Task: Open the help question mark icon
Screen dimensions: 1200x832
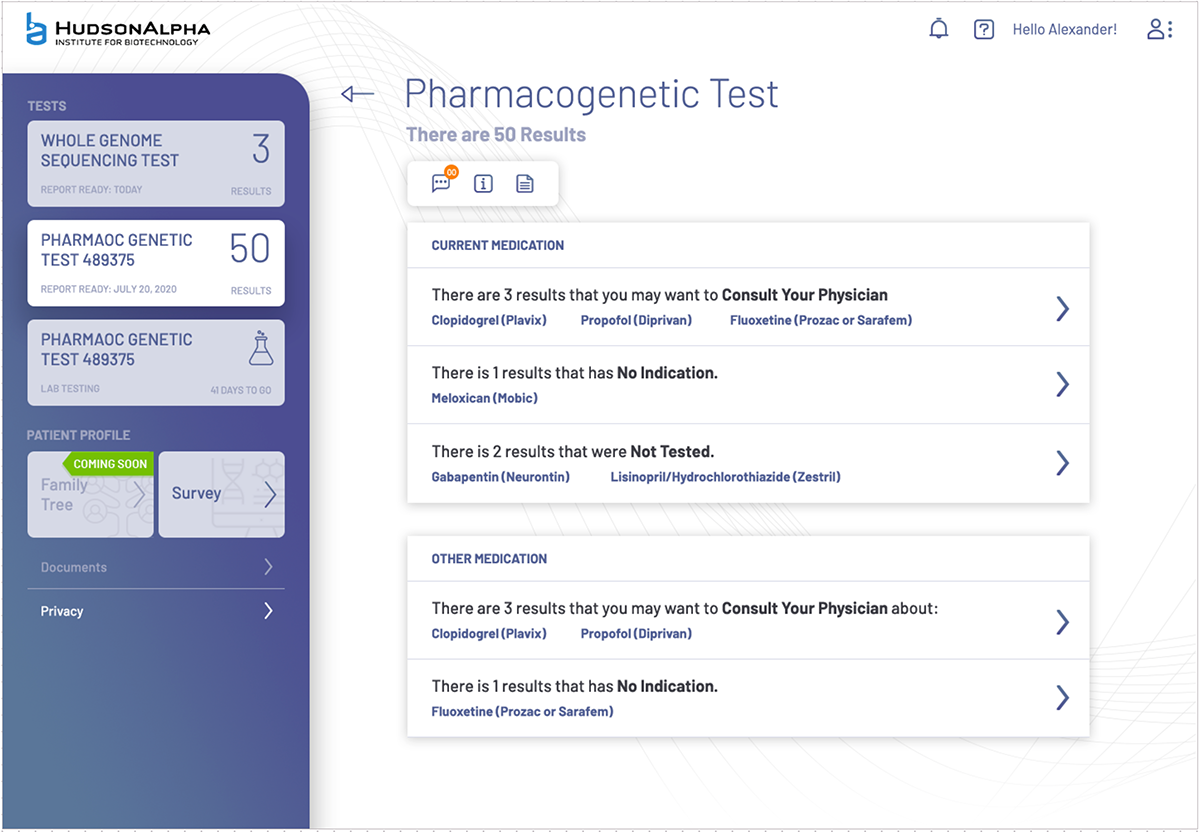Action: 984,30
